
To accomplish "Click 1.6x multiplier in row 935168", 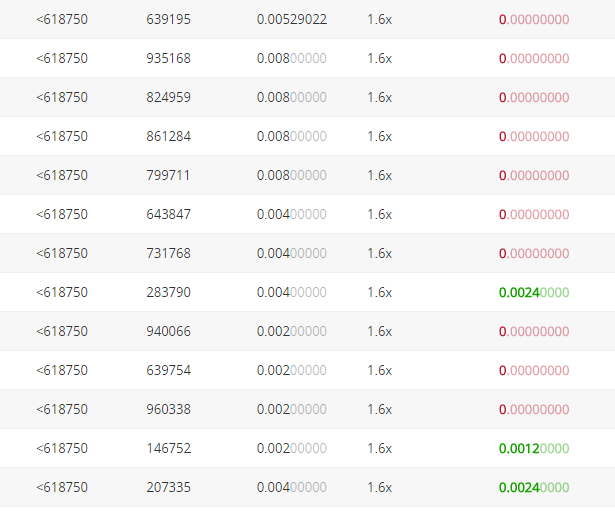I will [379, 58].
